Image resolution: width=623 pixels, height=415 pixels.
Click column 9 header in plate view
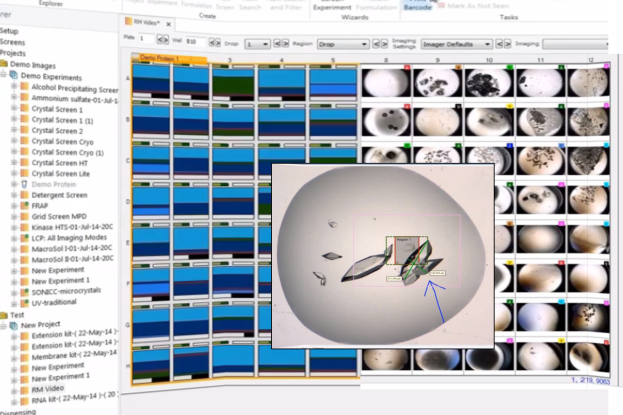(437, 60)
